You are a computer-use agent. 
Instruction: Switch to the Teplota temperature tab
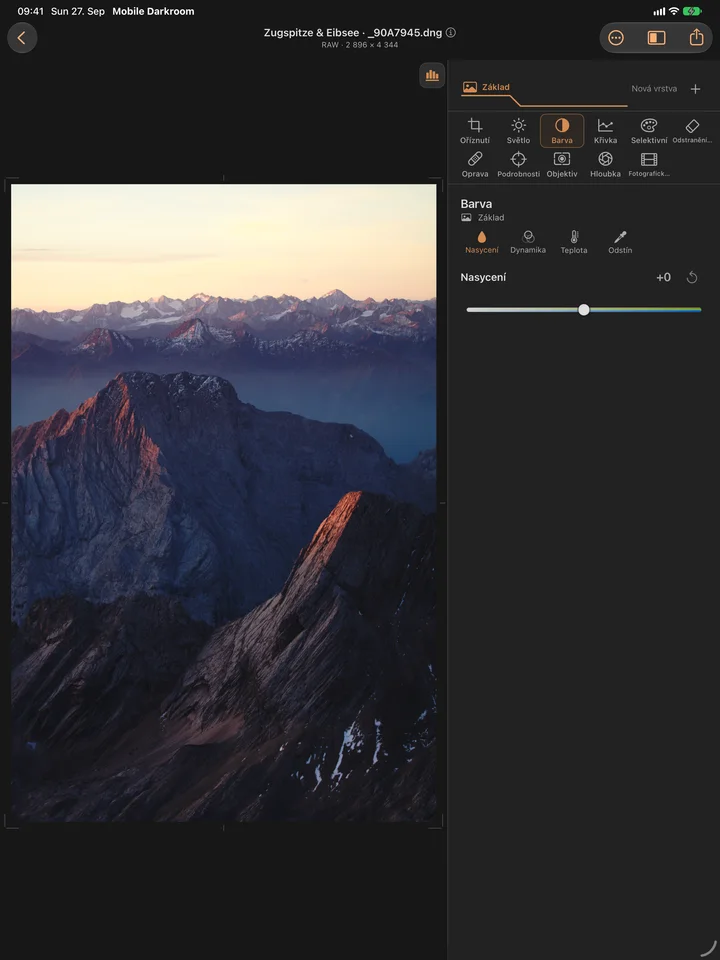[x=574, y=242]
